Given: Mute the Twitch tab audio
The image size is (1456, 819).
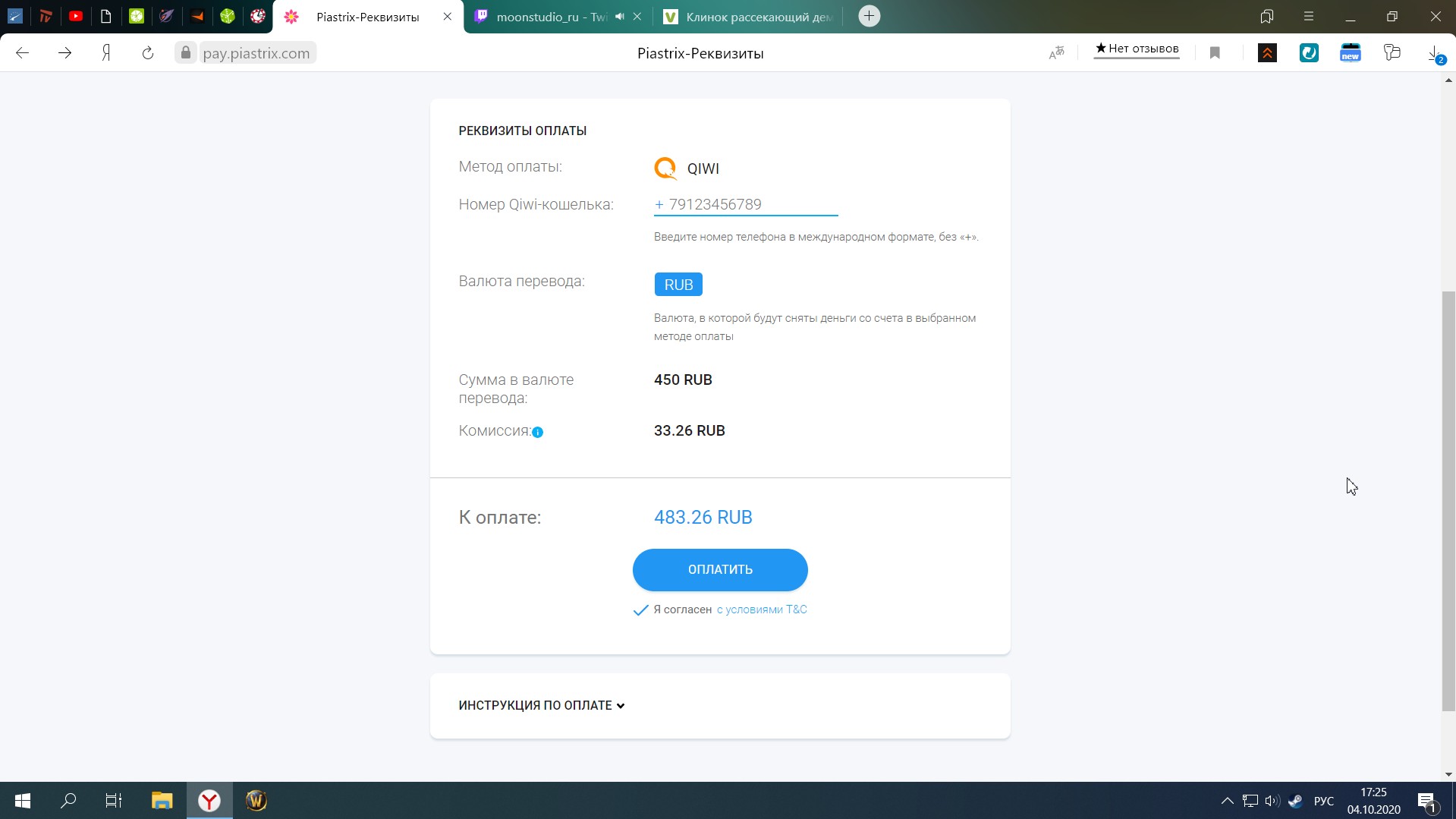Looking at the screenshot, I should tap(620, 17).
